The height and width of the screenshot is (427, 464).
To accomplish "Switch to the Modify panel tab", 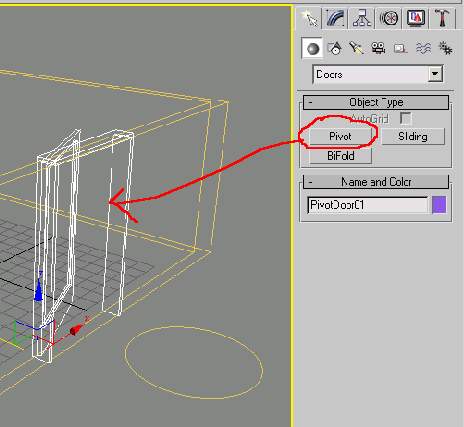I will 335,18.
